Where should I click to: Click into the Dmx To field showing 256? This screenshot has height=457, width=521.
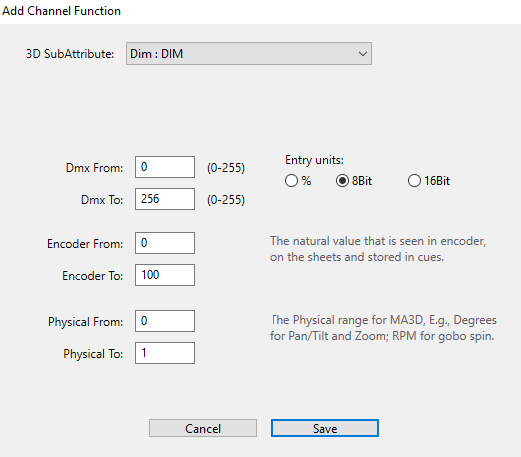point(165,199)
